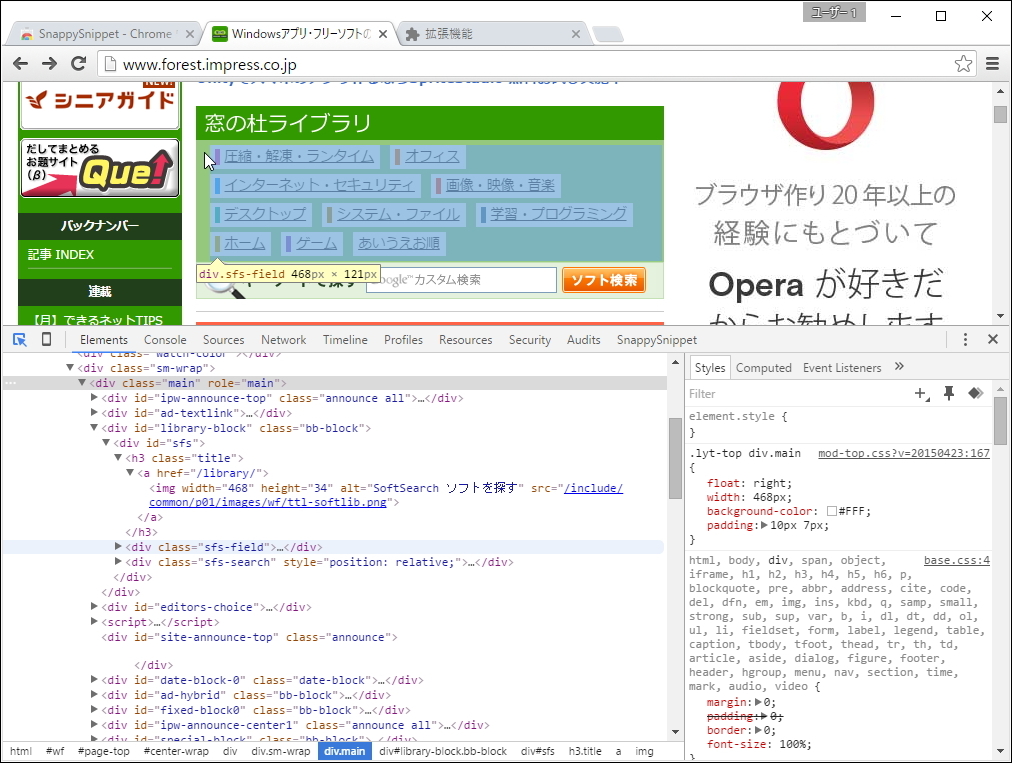
Task: Show hidden style panes via the chevron
Action: (x=898, y=366)
